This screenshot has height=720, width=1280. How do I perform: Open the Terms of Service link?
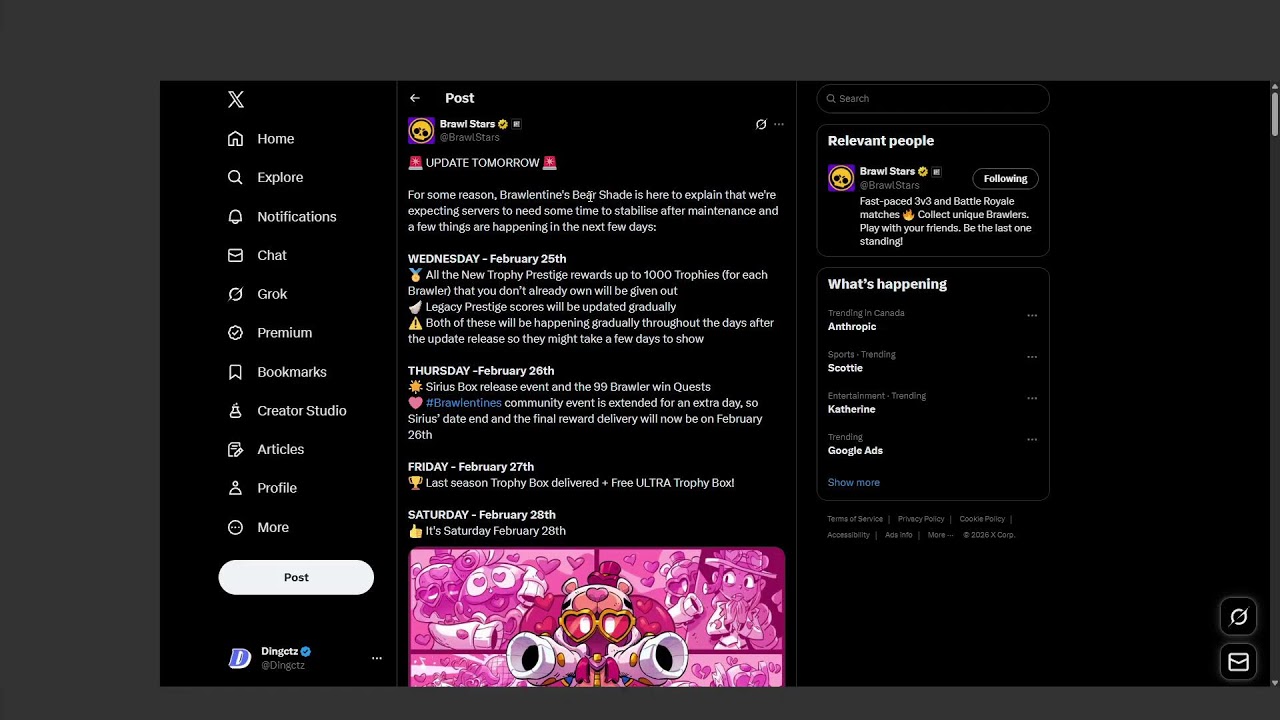coord(855,519)
